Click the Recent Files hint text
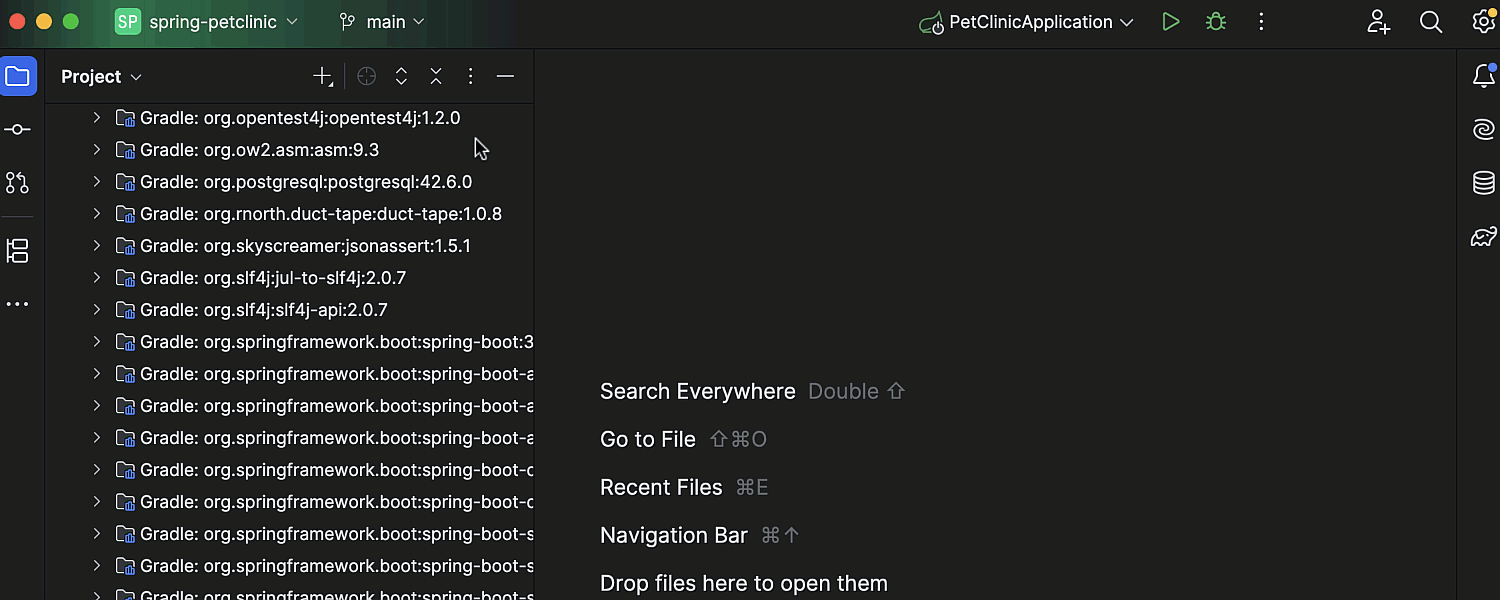 661,487
